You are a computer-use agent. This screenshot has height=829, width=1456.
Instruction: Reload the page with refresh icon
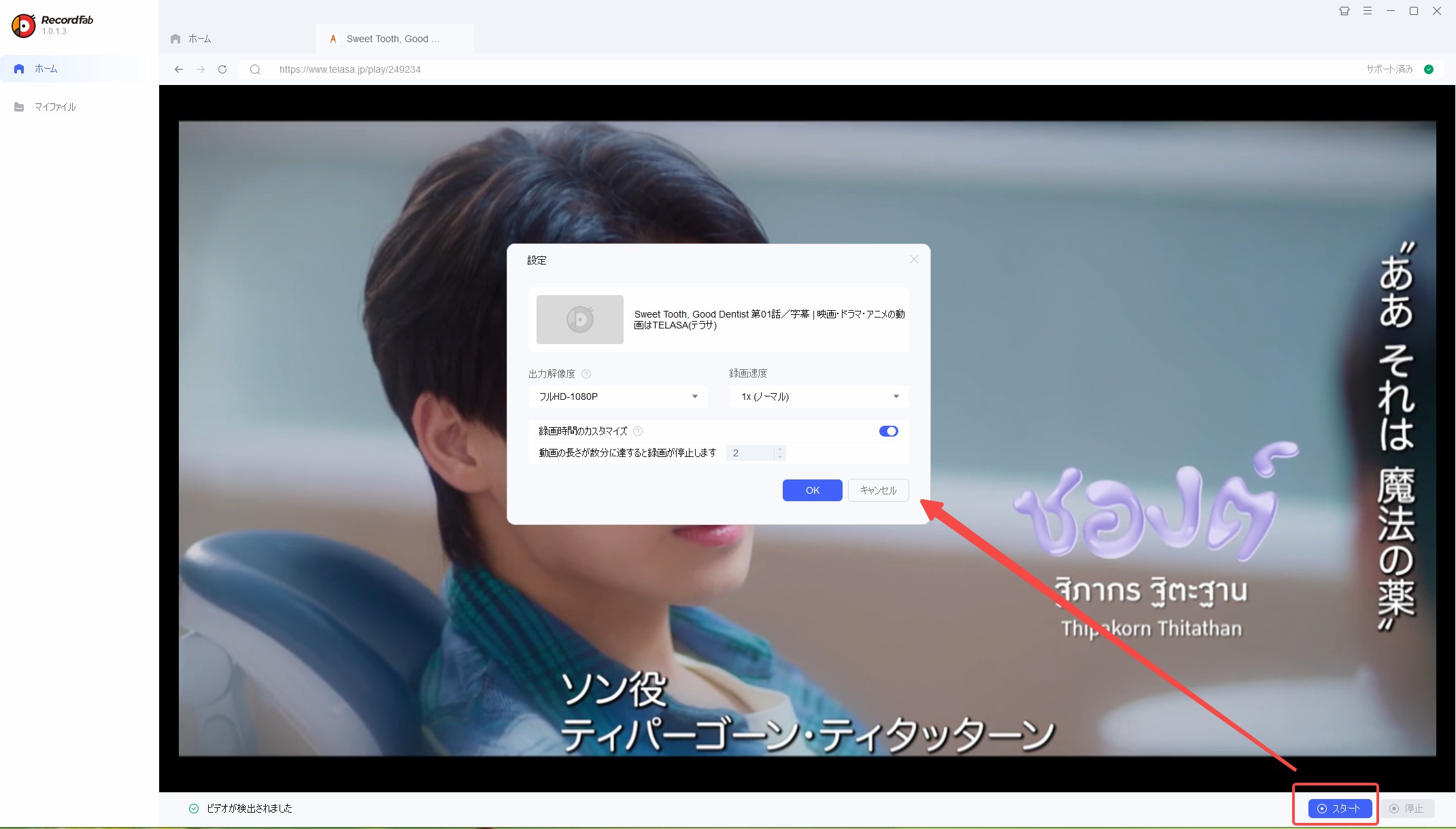[222, 69]
